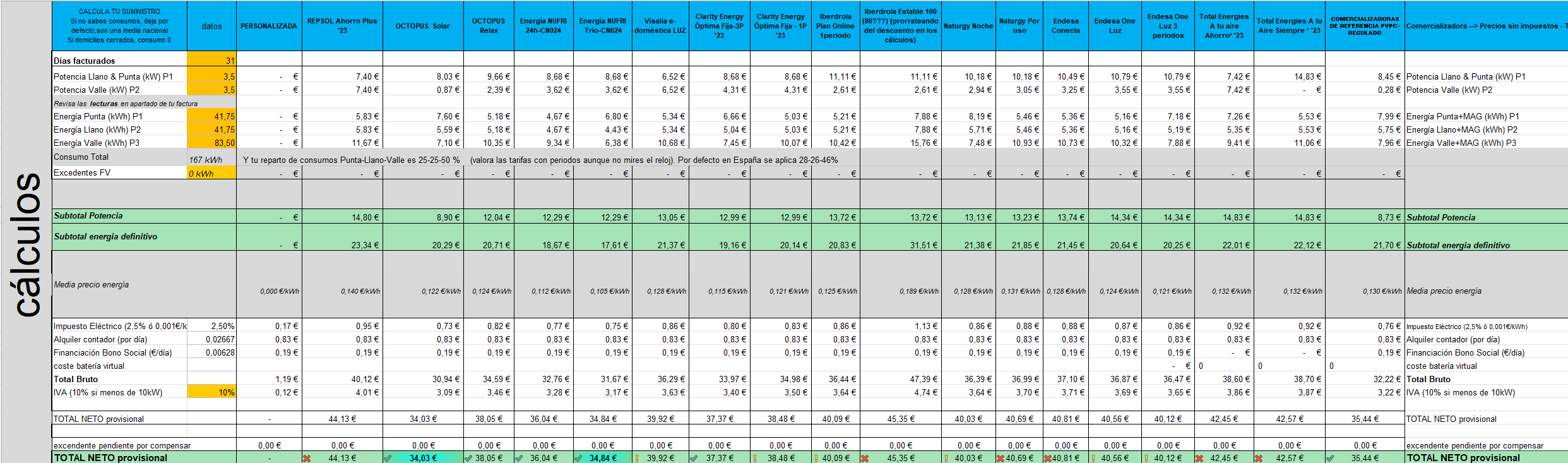This screenshot has height=463, width=1568.
Task: Click the 'Endesa Conecta' column header
Action: pos(1066,26)
